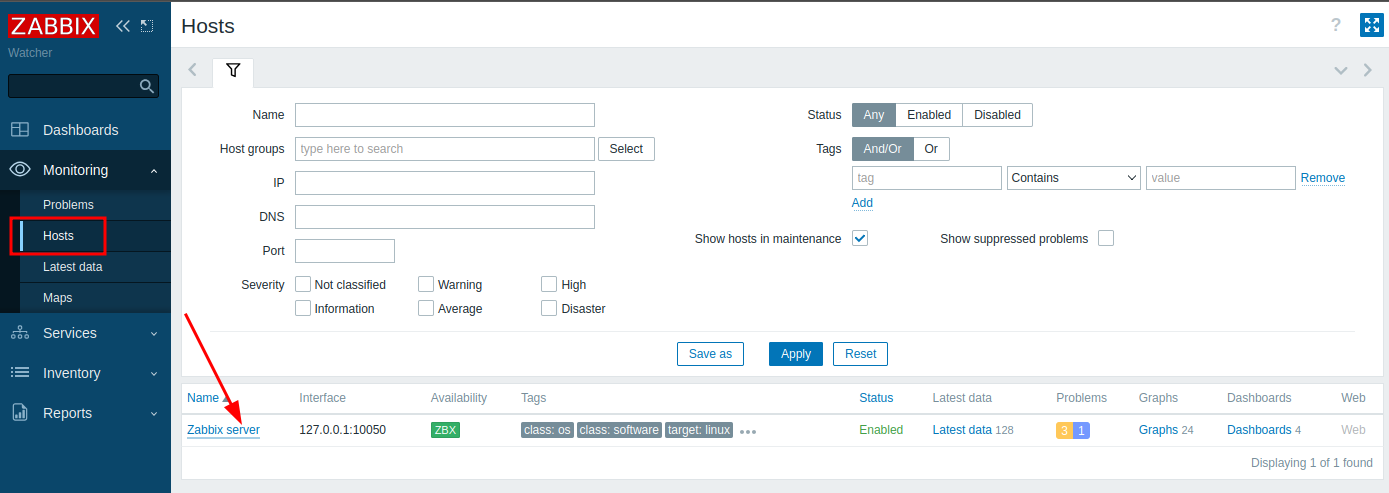The image size is (1389, 493).
Task: Click the Apply filter button
Action: click(795, 354)
